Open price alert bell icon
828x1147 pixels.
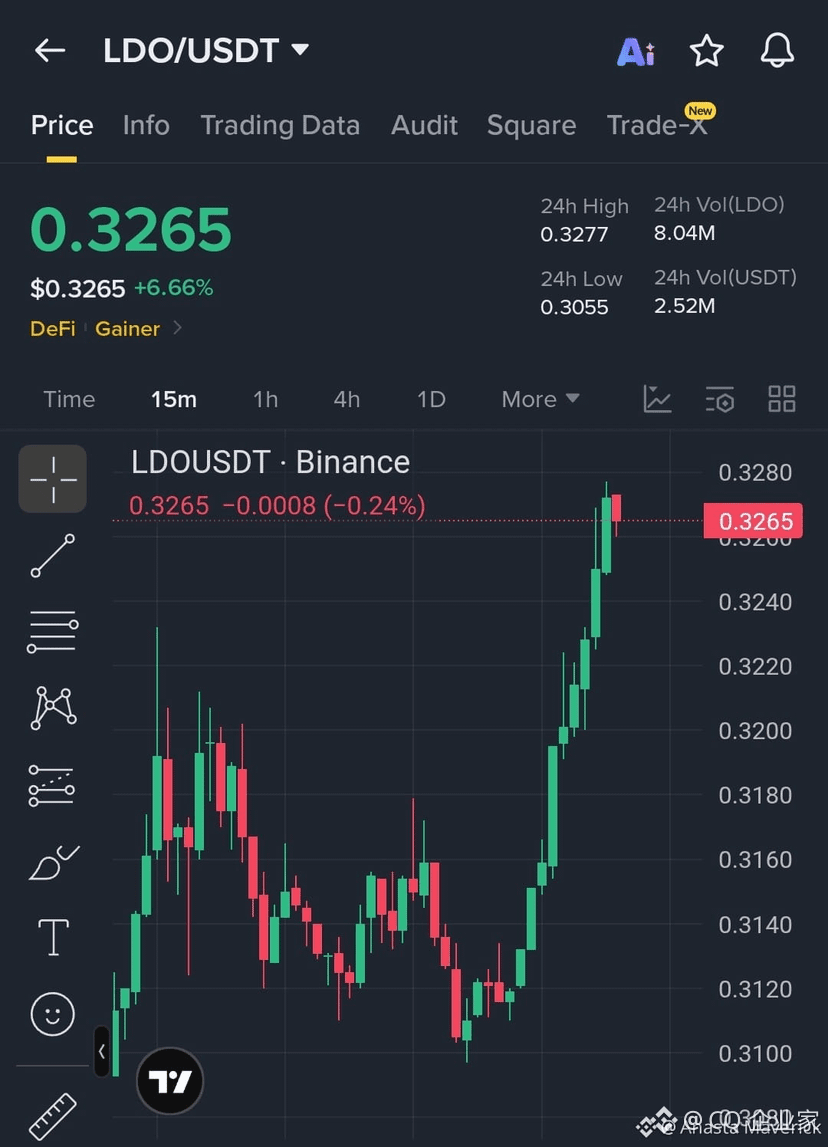(777, 50)
